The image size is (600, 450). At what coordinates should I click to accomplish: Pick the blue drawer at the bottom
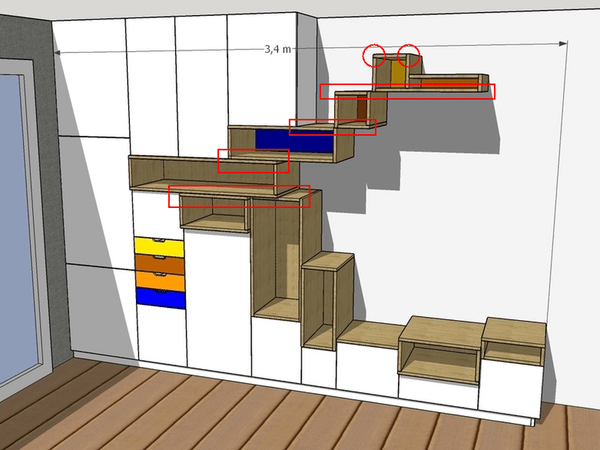(x=159, y=297)
